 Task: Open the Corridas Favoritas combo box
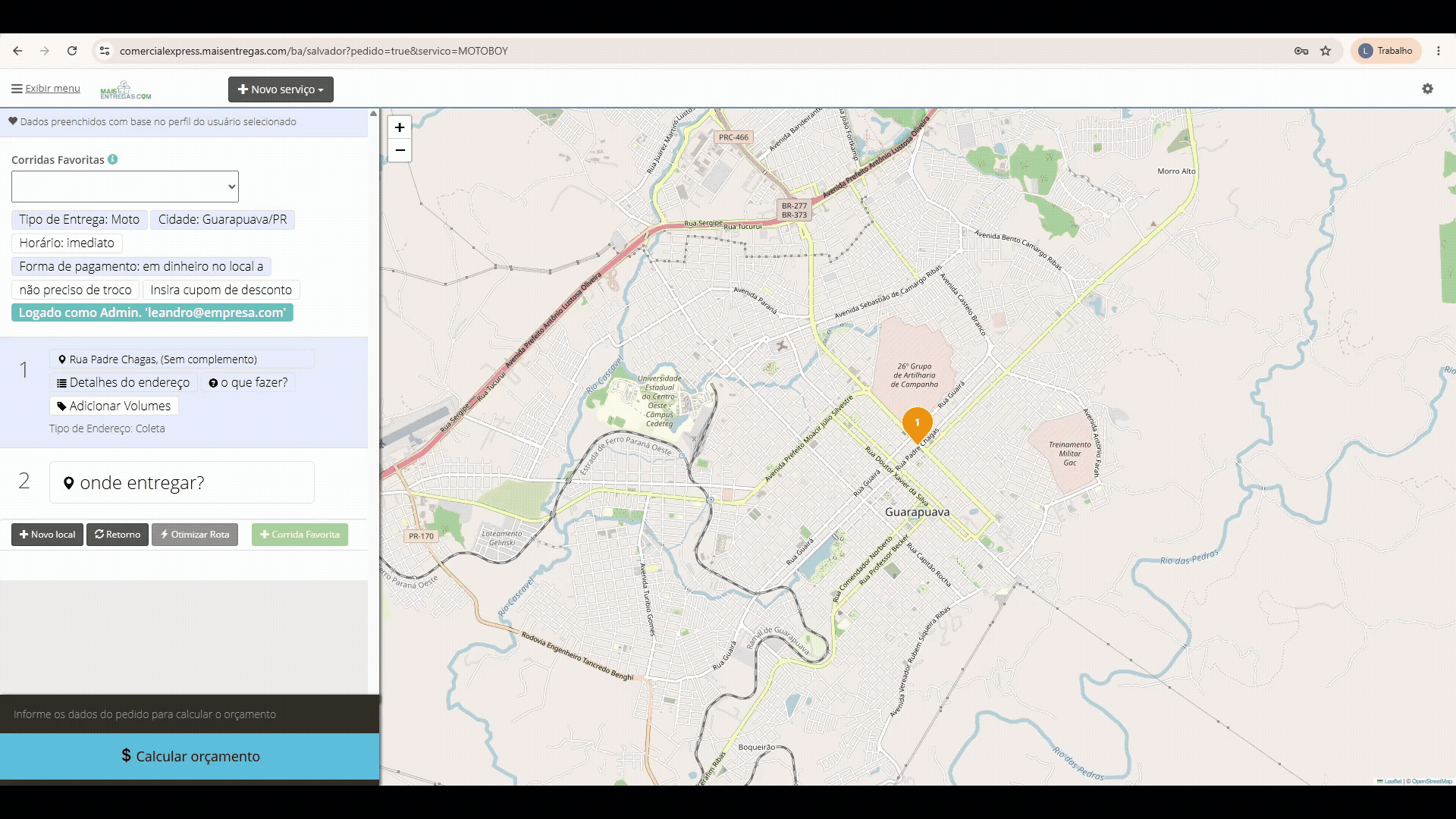[125, 187]
